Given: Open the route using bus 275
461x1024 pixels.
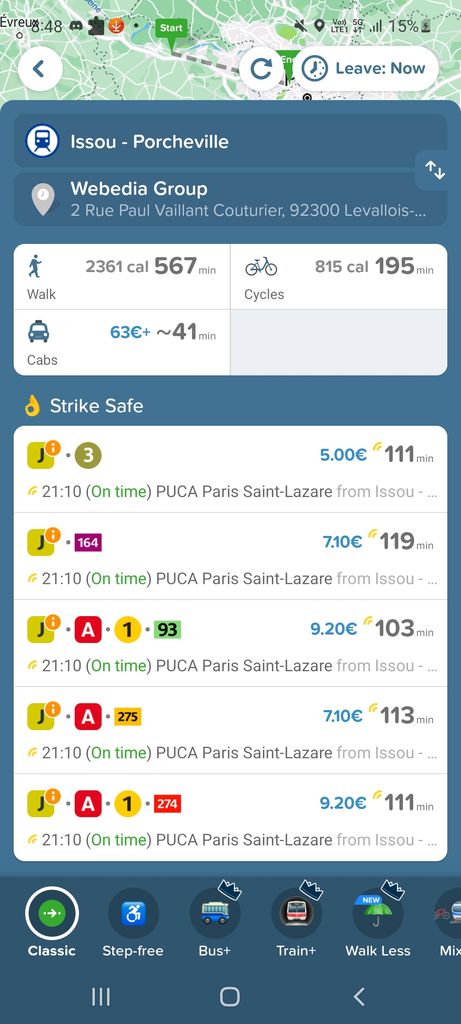Looking at the screenshot, I should pos(230,730).
